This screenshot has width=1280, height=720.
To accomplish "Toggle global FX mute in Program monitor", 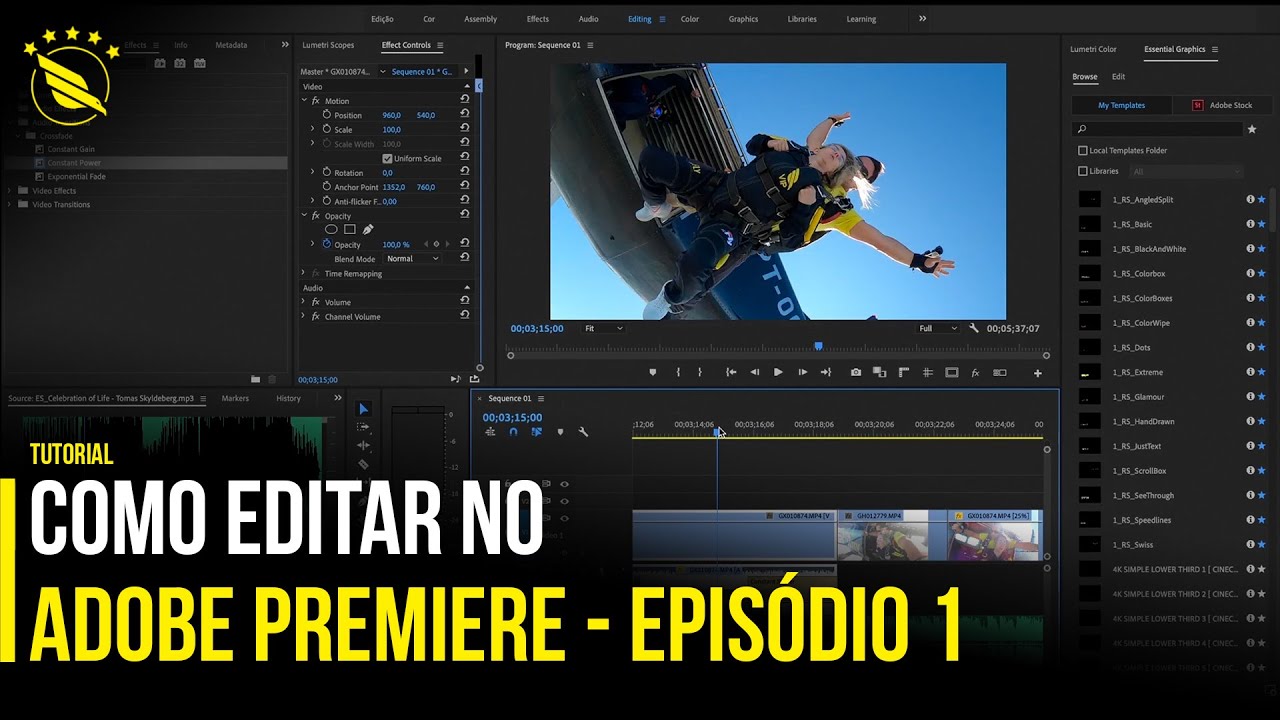I will (x=975, y=372).
